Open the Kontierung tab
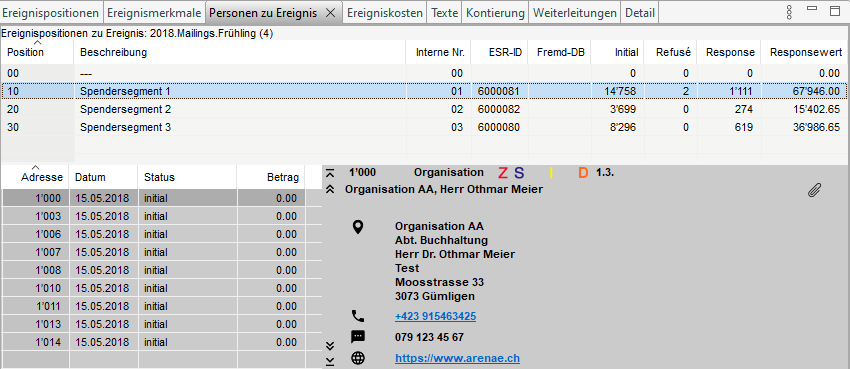 click(495, 13)
